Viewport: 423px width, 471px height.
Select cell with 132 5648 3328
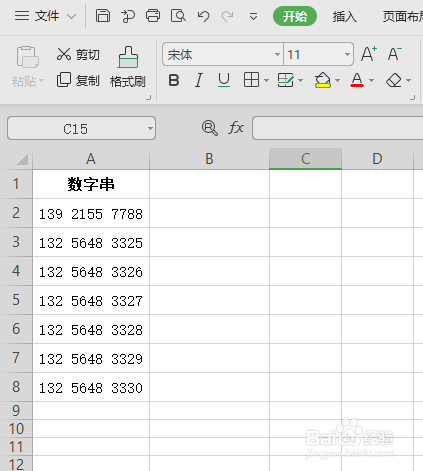(91, 329)
